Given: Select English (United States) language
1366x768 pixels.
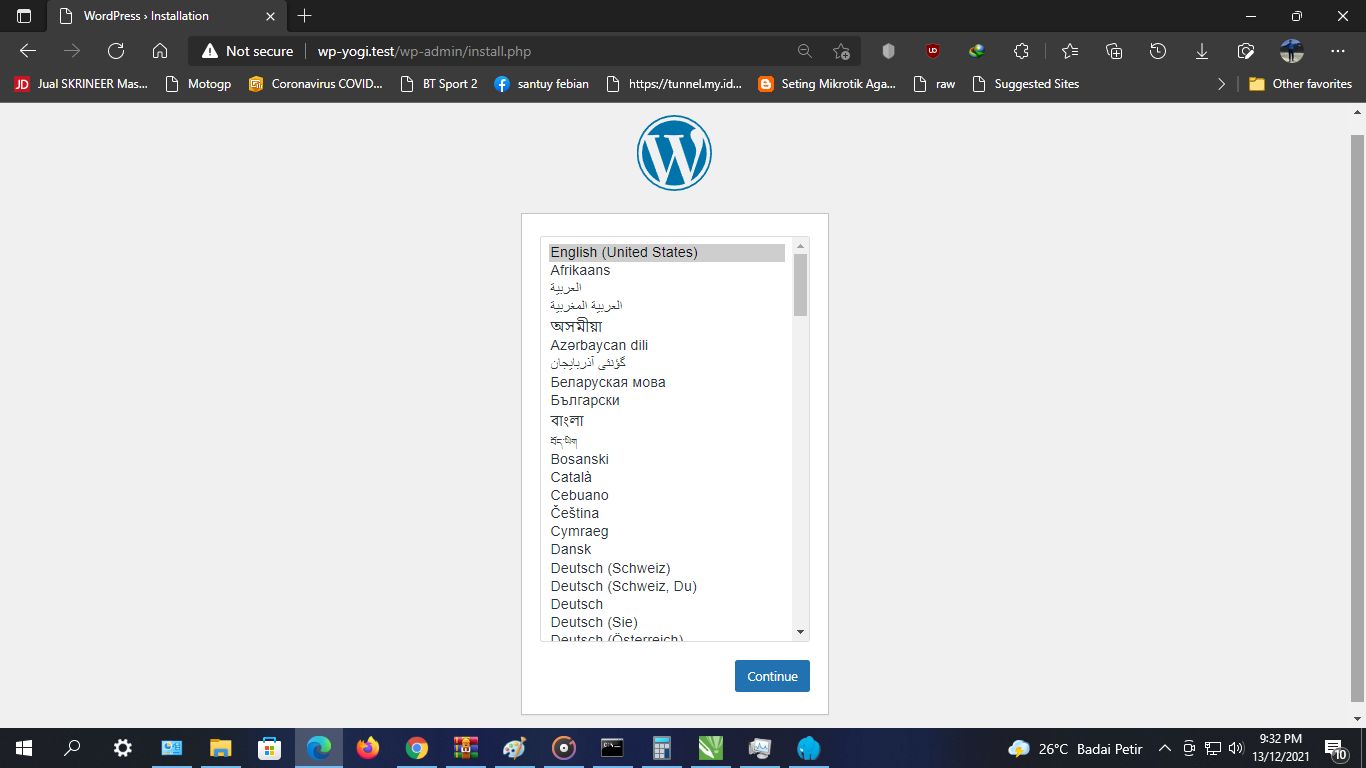Looking at the screenshot, I should (x=667, y=253).
